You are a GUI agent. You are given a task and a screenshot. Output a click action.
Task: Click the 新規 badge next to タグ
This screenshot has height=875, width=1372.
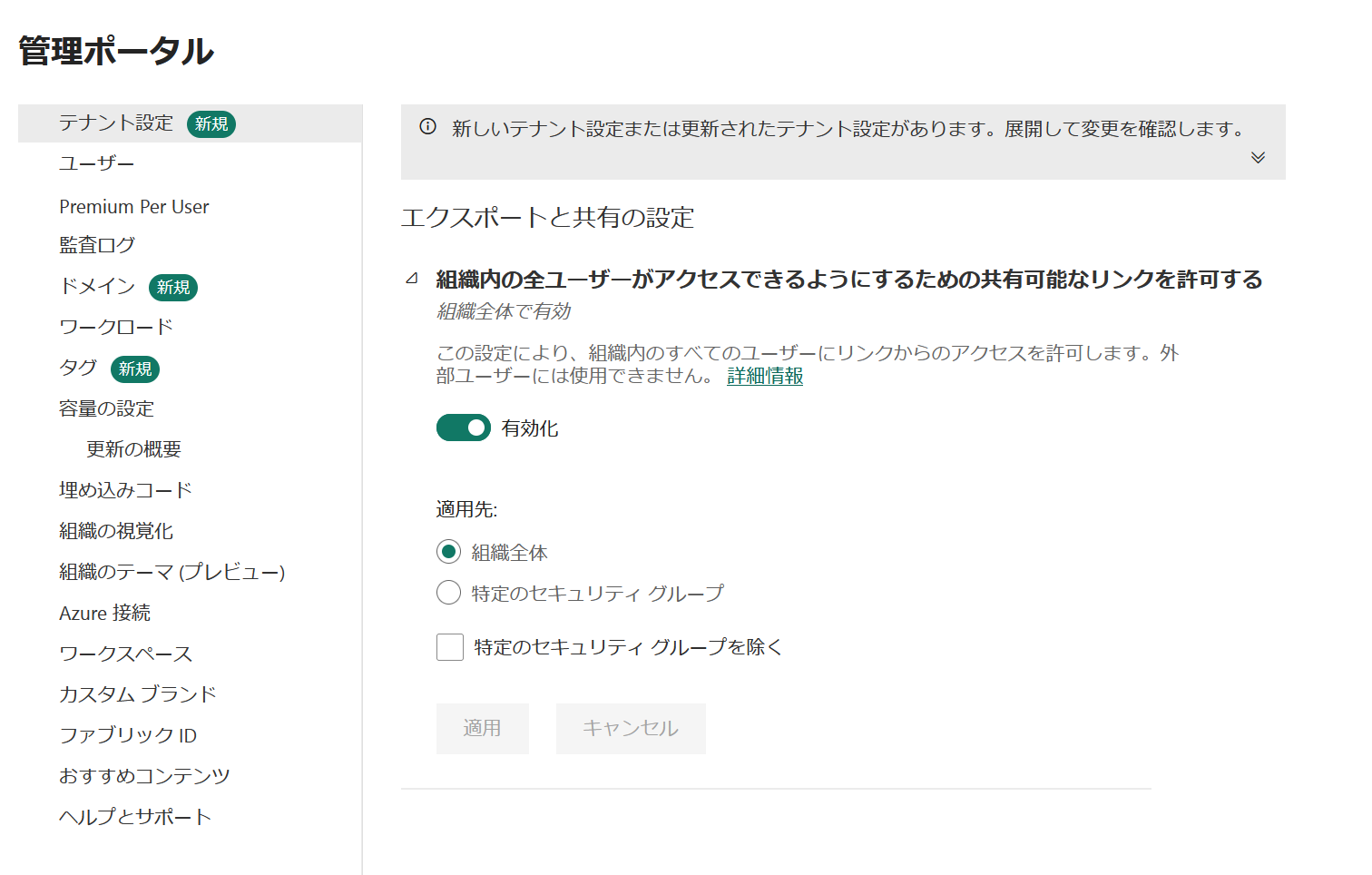pos(135,369)
